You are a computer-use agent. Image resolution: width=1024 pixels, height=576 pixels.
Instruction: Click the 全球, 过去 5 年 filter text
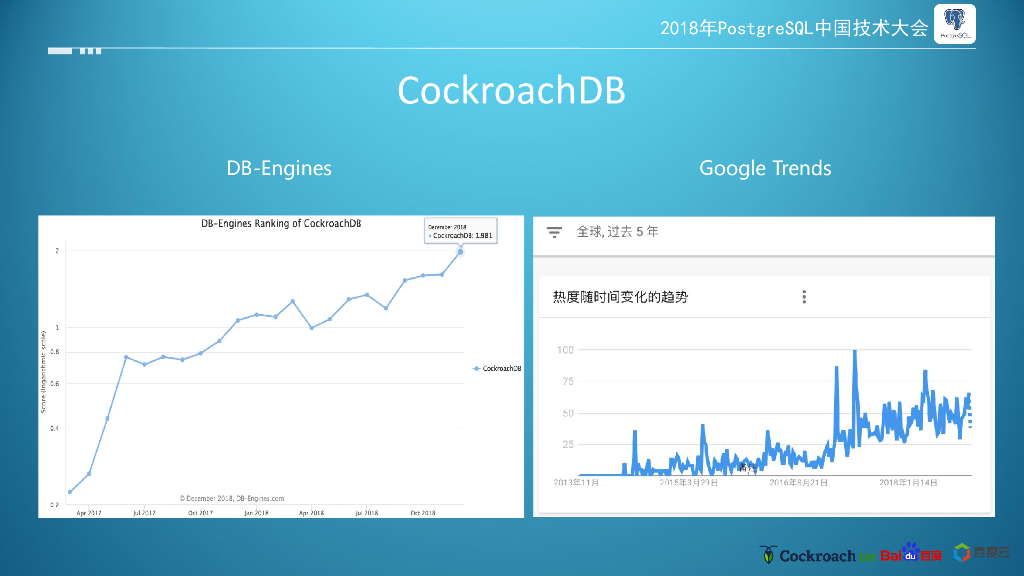pos(617,232)
